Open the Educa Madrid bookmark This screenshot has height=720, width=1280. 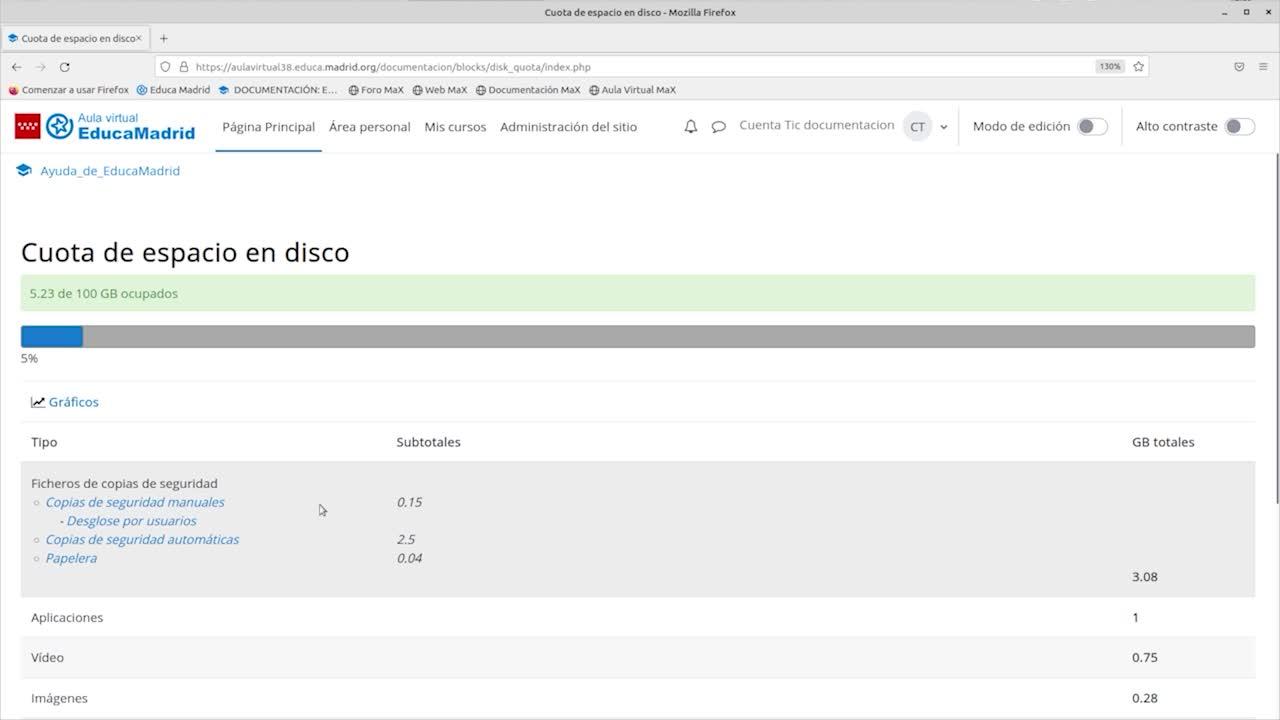tap(173, 90)
